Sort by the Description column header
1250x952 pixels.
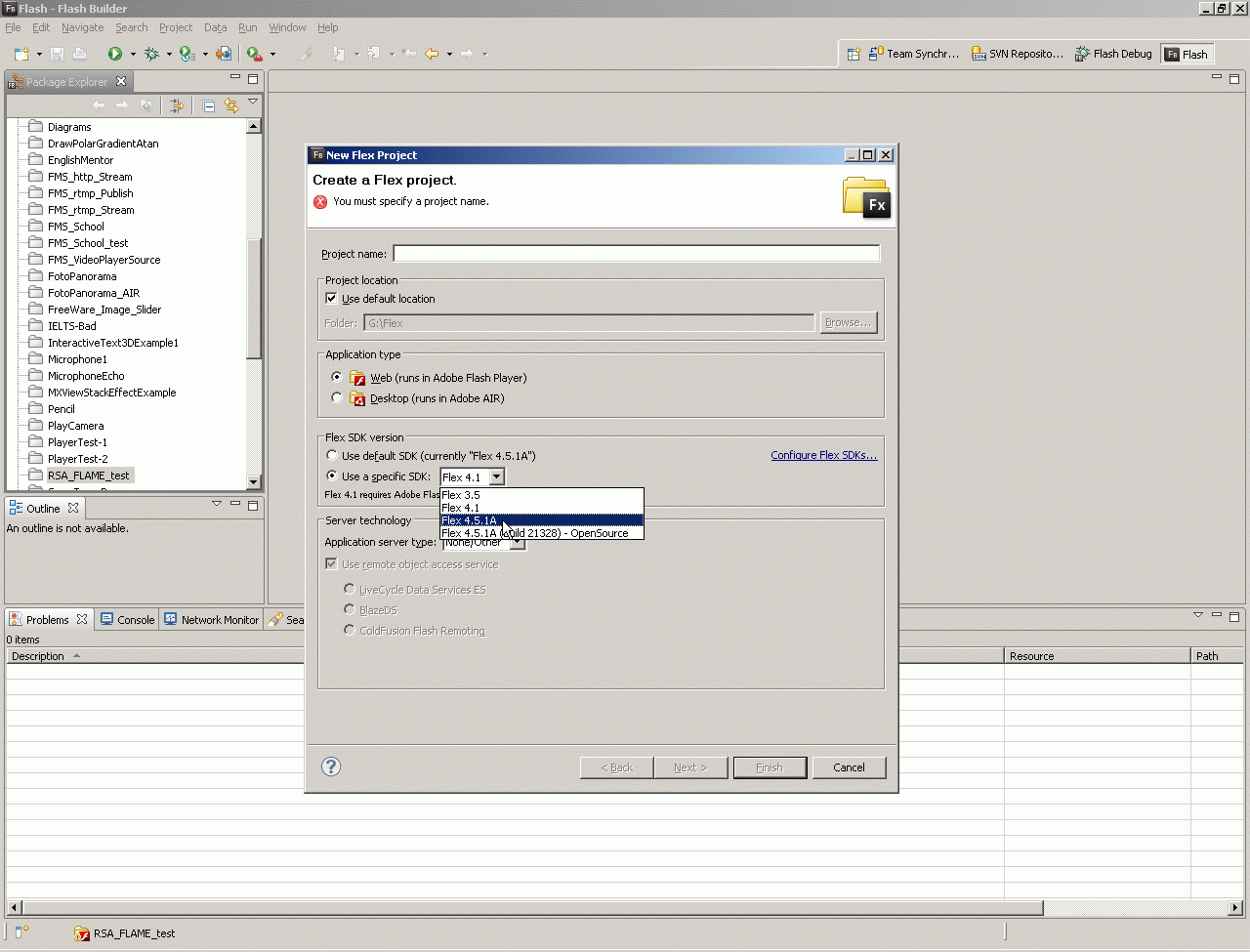(x=505, y=656)
